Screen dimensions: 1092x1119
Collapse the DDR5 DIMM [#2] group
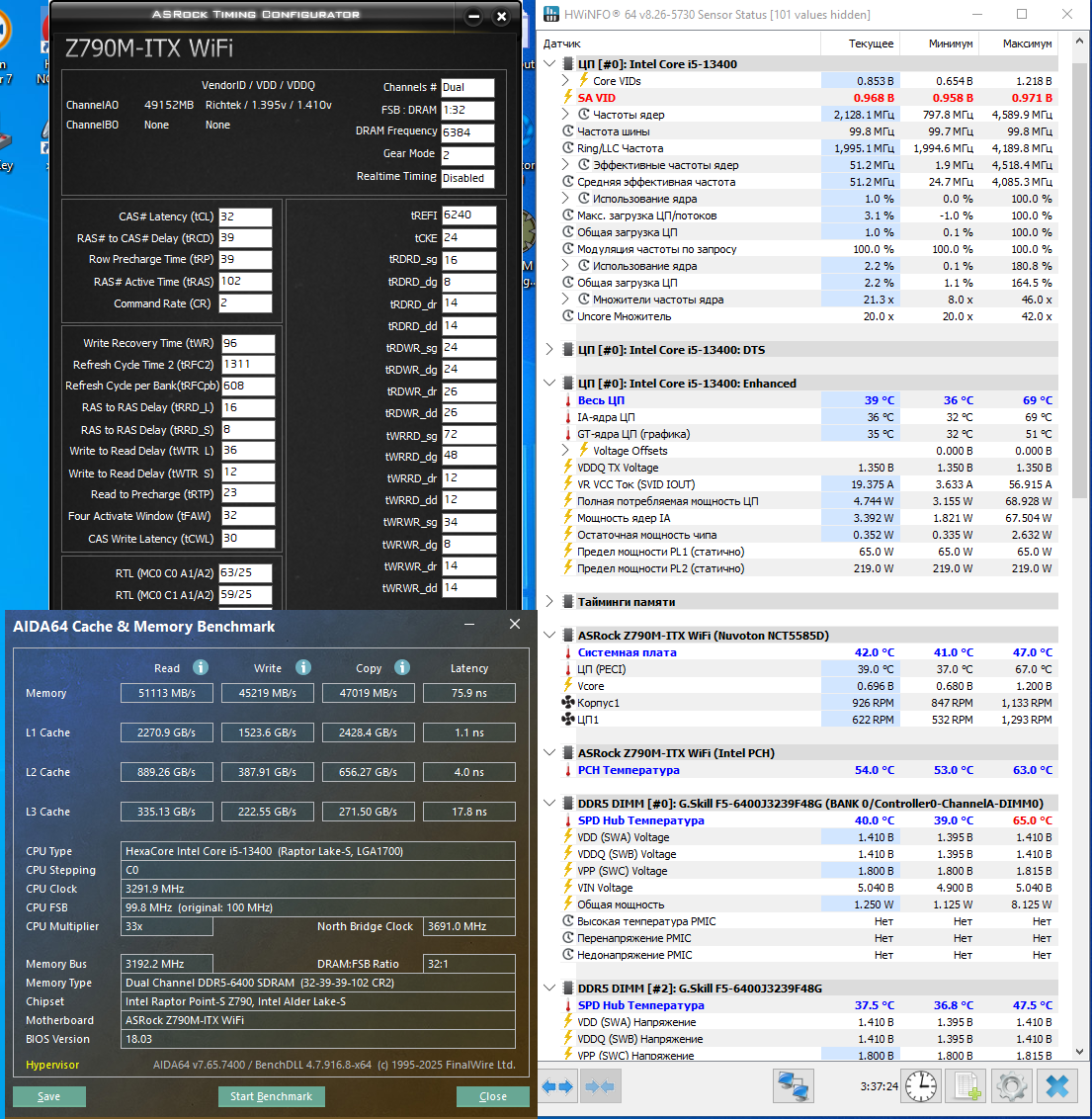549,989
